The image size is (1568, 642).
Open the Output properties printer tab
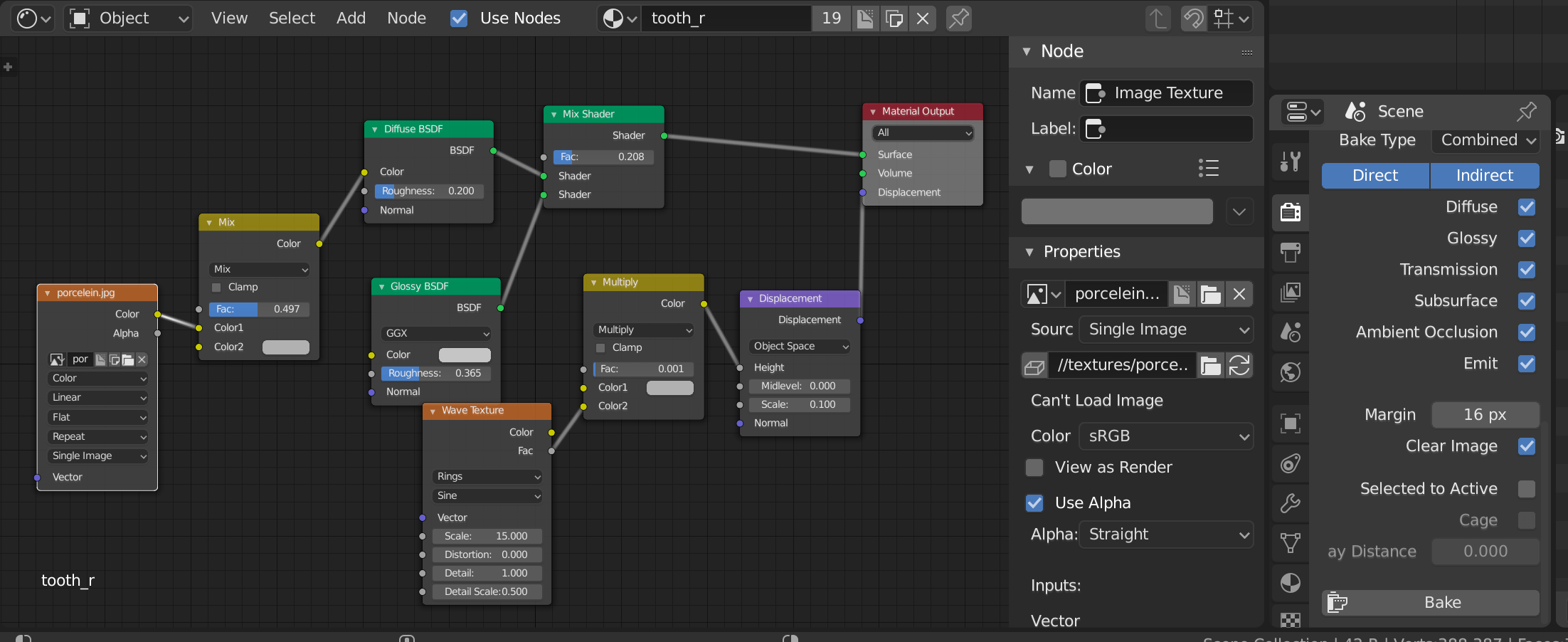click(x=1291, y=252)
